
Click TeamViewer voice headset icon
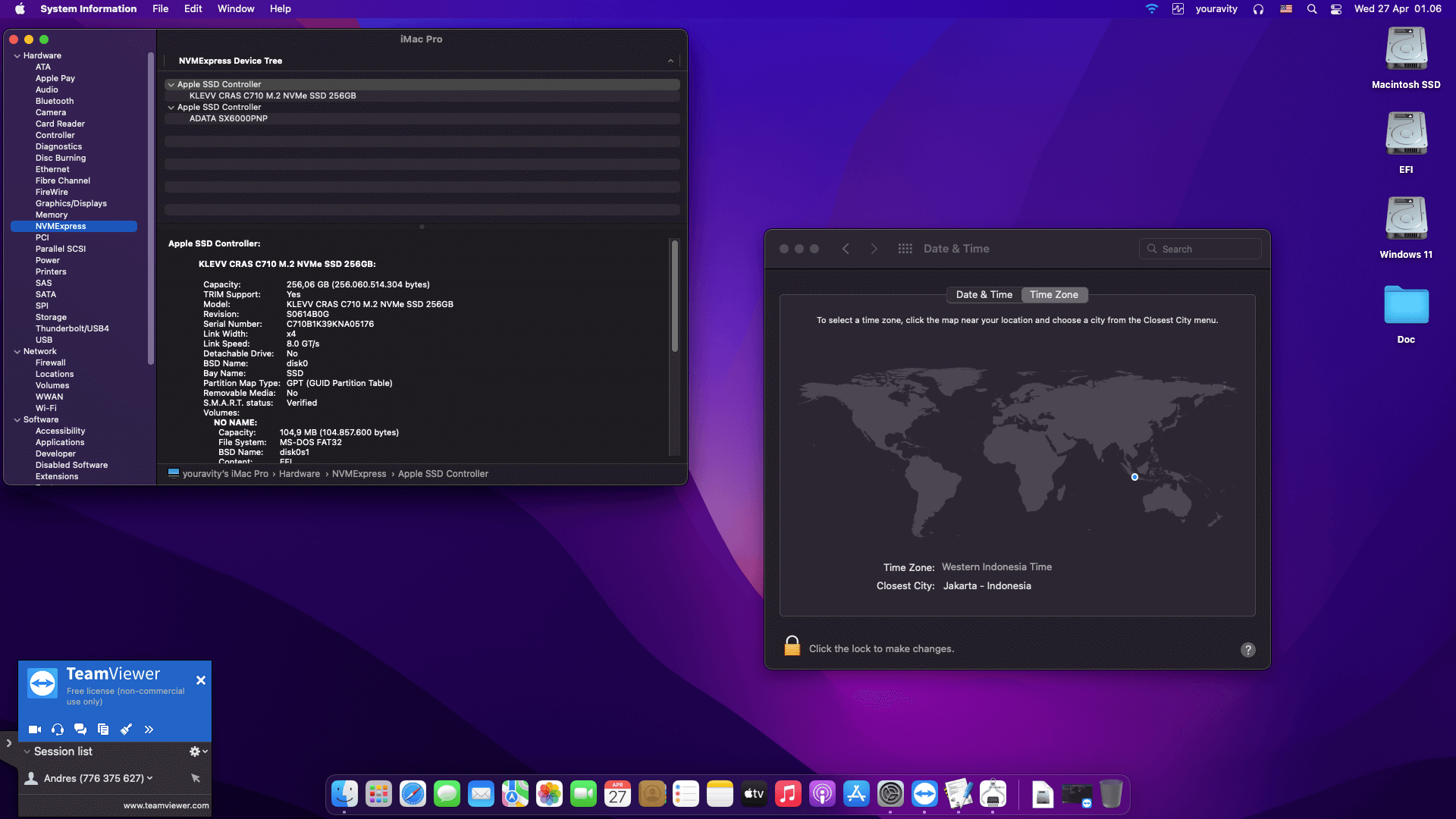pos(58,730)
